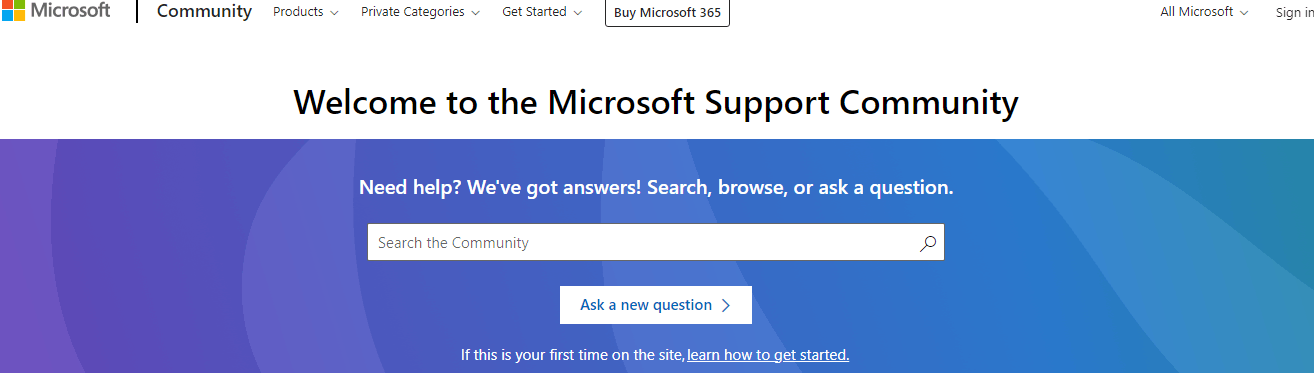This screenshot has height=380, width=1316.
Task: Expand the chevron next to Get Started
Action: (x=577, y=13)
